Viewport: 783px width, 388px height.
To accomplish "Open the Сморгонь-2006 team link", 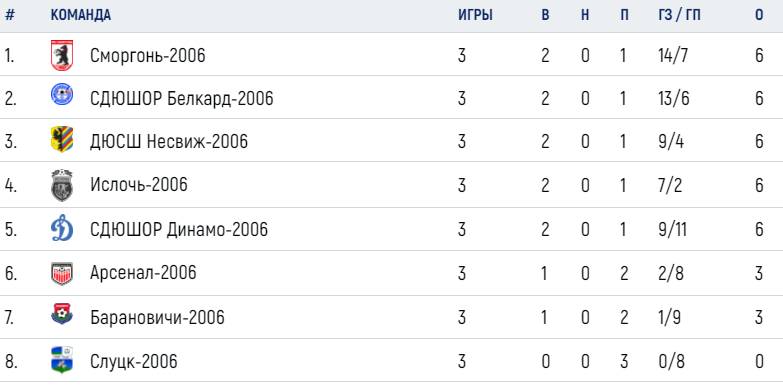I will click(x=148, y=55).
